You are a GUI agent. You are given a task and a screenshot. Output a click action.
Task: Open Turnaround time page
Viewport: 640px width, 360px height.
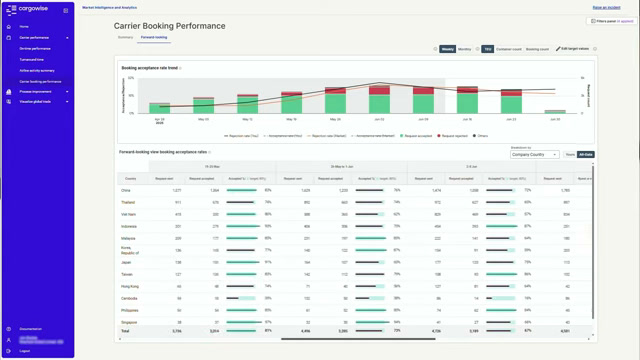31,60
